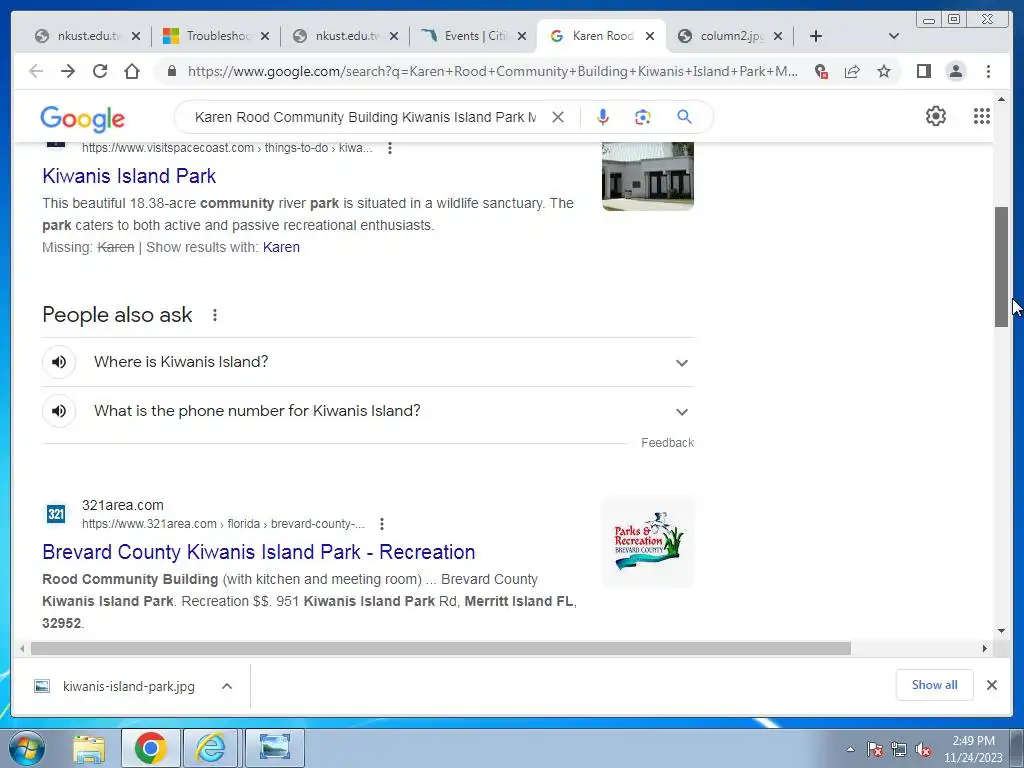Close the column2.jpg tab
This screenshot has height=768, width=1024.
(x=778, y=36)
